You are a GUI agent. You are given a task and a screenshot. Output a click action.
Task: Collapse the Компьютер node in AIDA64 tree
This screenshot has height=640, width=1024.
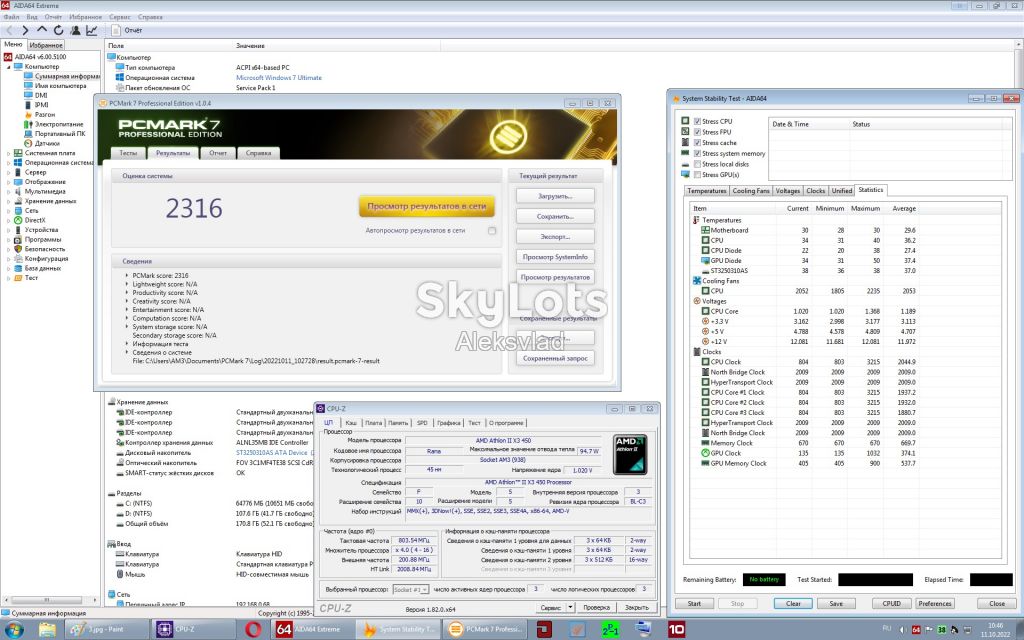8,67
